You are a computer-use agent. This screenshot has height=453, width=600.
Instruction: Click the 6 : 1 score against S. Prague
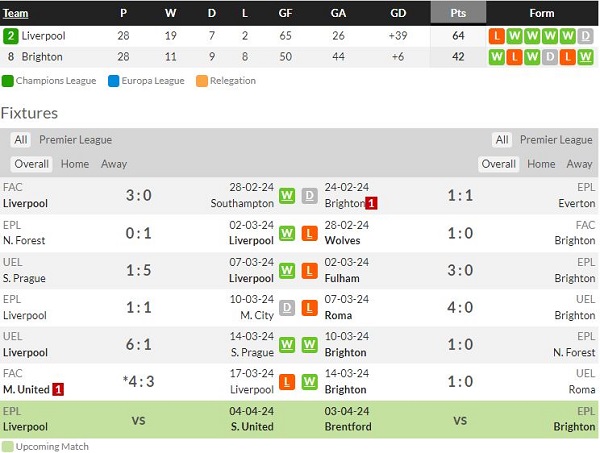coord(139,343)
